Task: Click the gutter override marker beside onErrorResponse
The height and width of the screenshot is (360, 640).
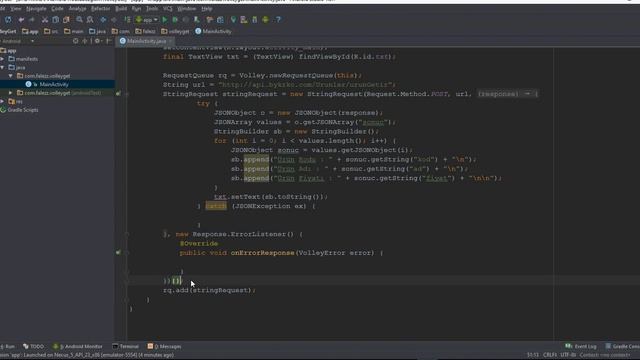Action: (x=118, y=253)
